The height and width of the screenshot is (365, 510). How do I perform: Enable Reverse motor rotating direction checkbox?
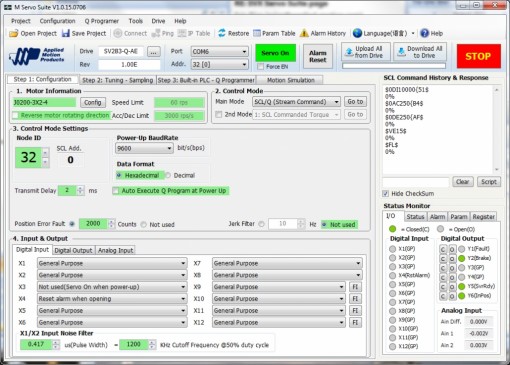(x=15, y=115)
